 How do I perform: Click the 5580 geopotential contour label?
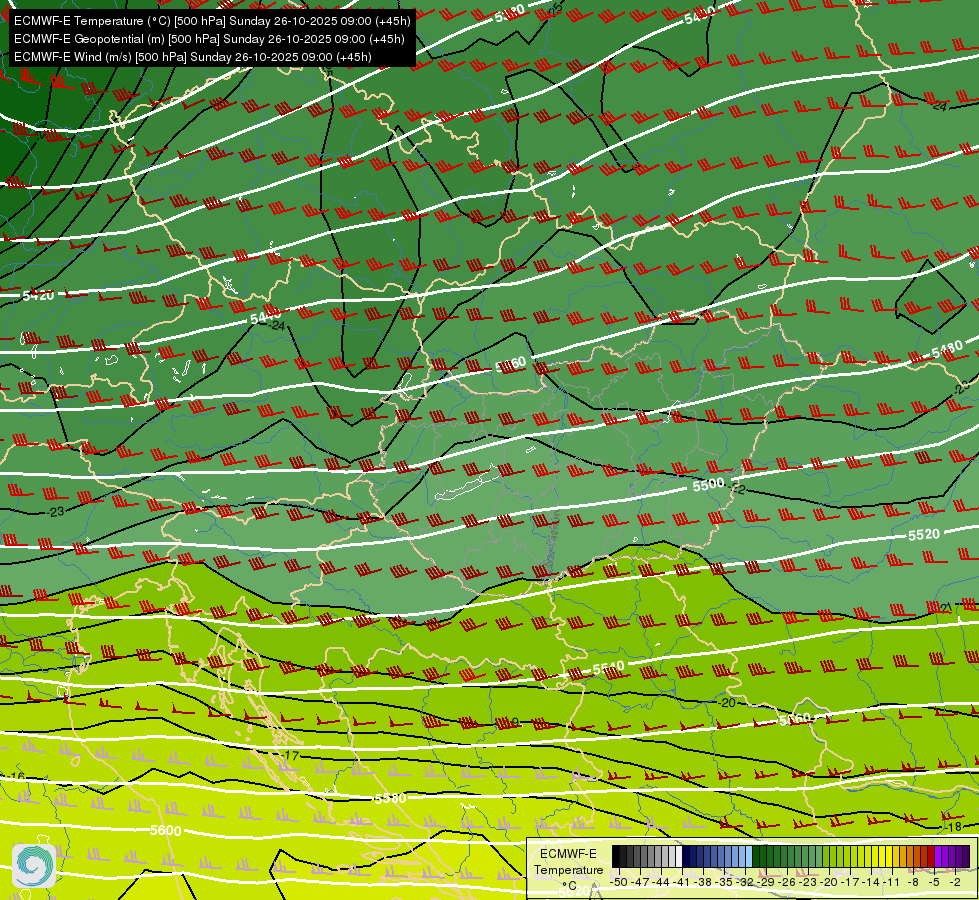[390, 798]
